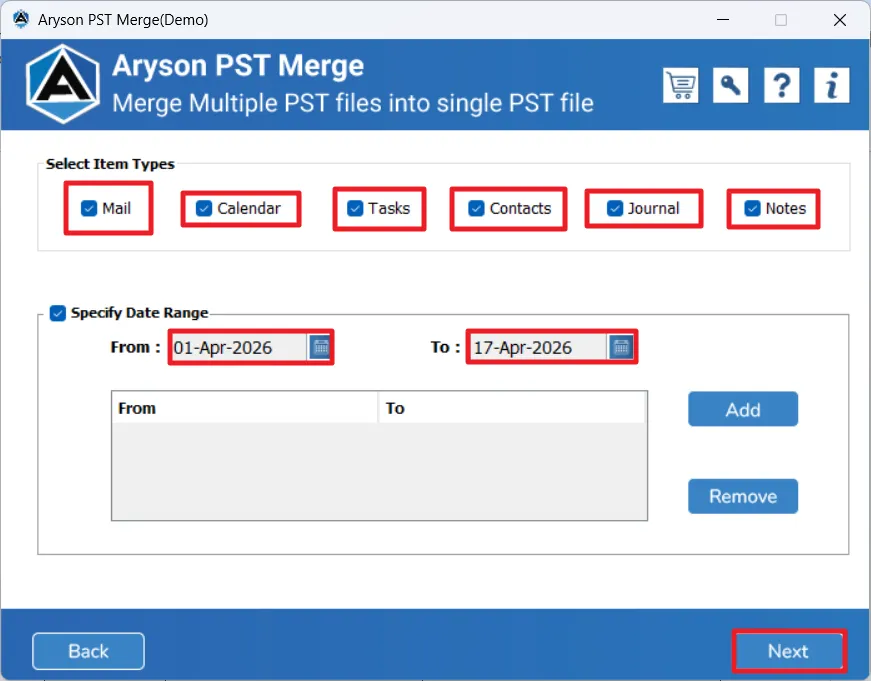Go to the Next step
Image resolution: width=871 pixels, height=681 pixels.
[789, 651]
